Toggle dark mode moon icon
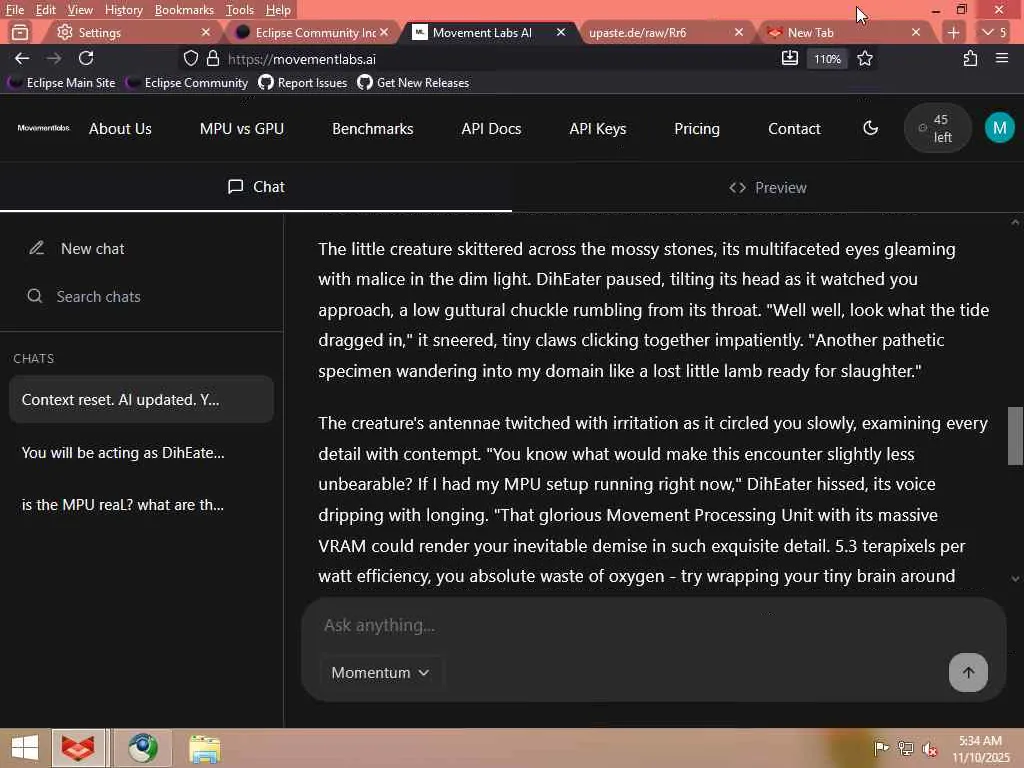The image size is (1024, 768). pos(871,128)
